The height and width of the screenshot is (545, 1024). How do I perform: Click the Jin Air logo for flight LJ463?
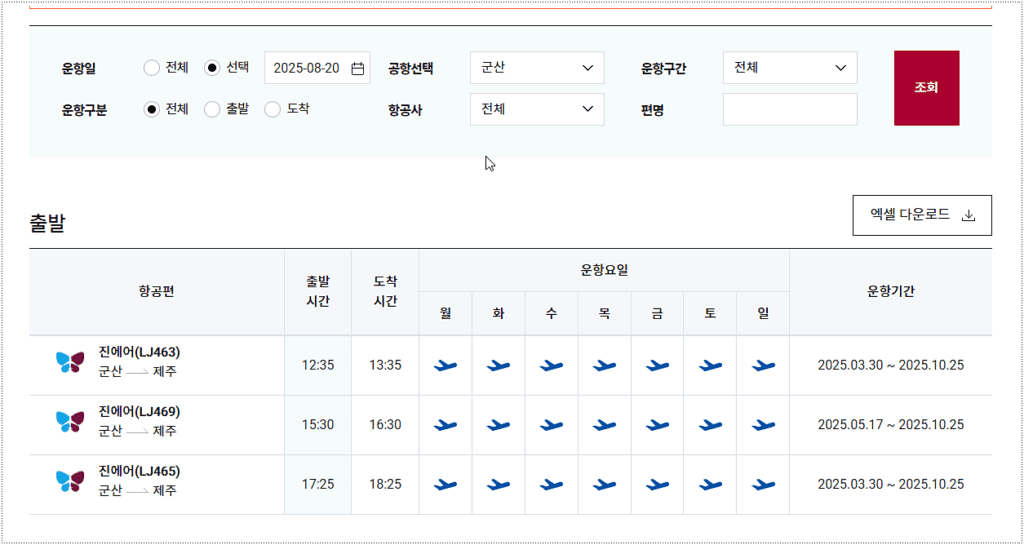pos(70,362)
